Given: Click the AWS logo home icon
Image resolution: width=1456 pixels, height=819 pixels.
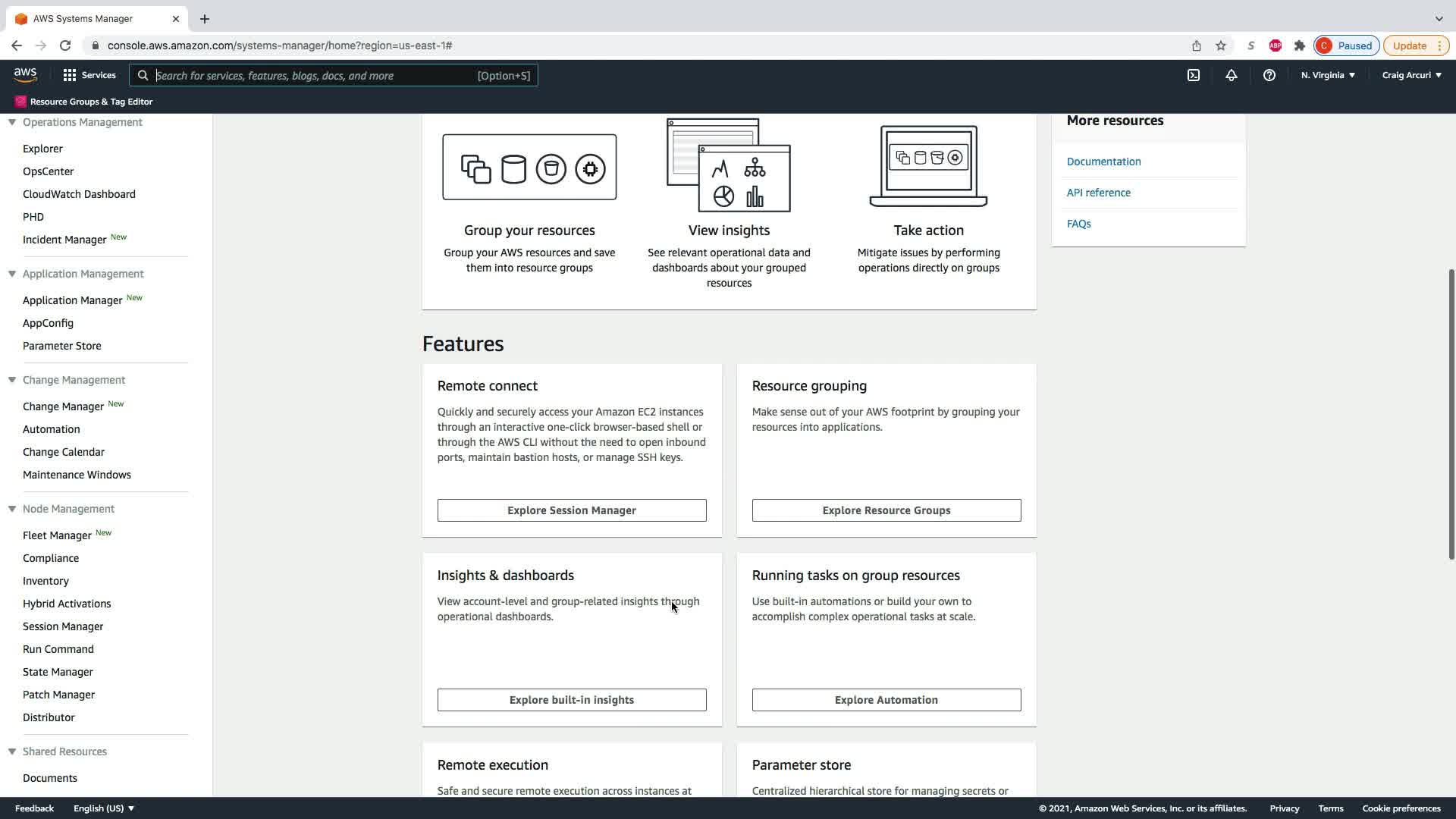Looking at the screenshot, I should [25, 74].
